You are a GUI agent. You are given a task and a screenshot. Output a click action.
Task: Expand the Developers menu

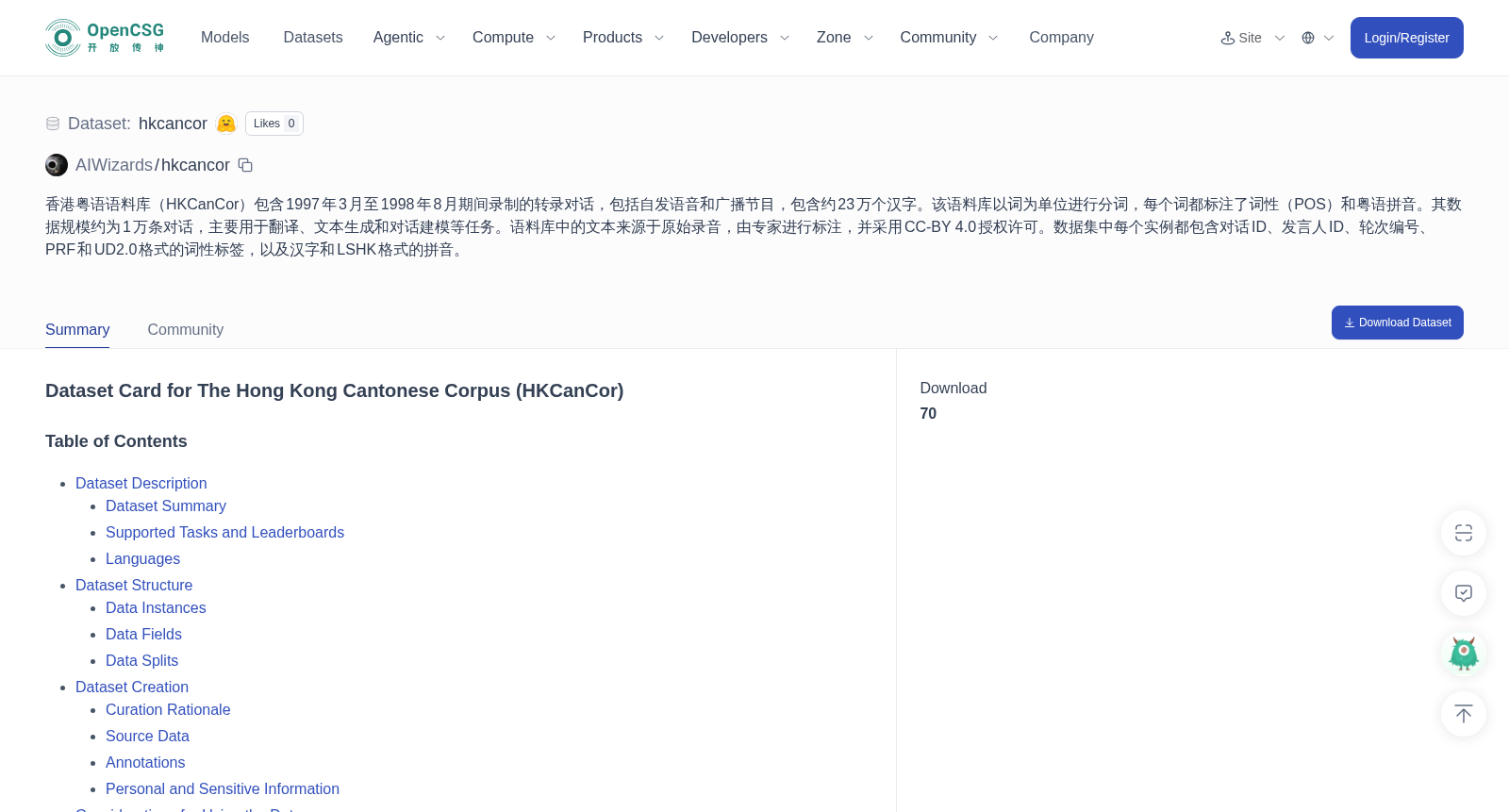pyautogui.click(x=740, y=38)
